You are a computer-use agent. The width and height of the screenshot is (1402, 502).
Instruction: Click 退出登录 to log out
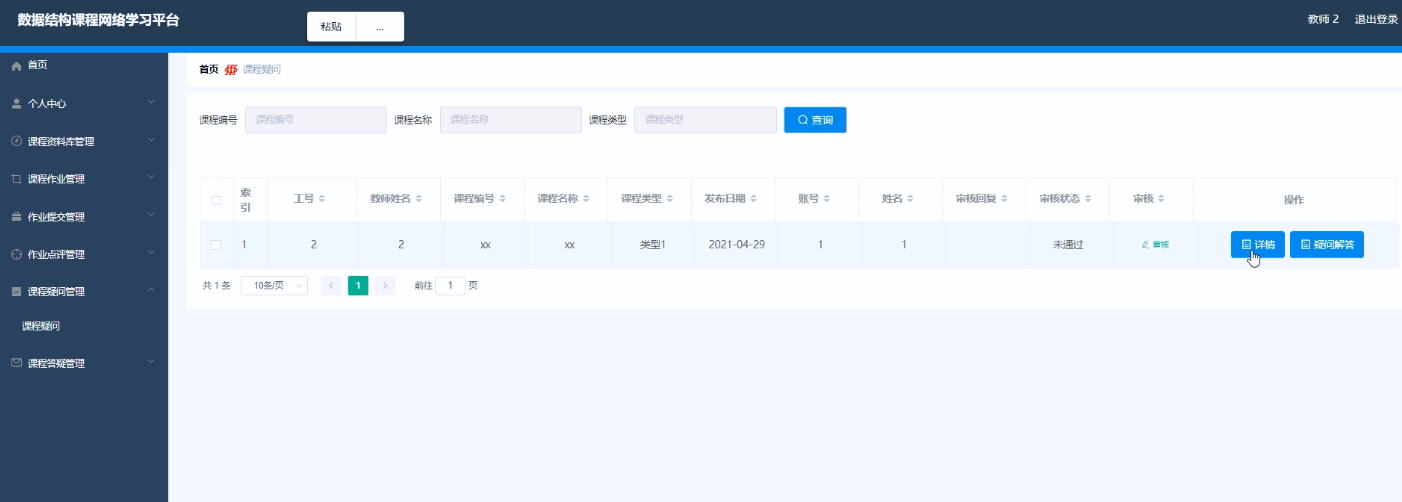[x=1376, y=20]
